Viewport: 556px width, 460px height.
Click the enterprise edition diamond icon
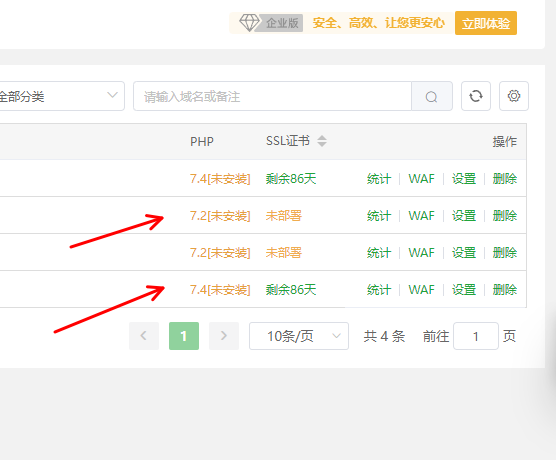tap(249, 23)
